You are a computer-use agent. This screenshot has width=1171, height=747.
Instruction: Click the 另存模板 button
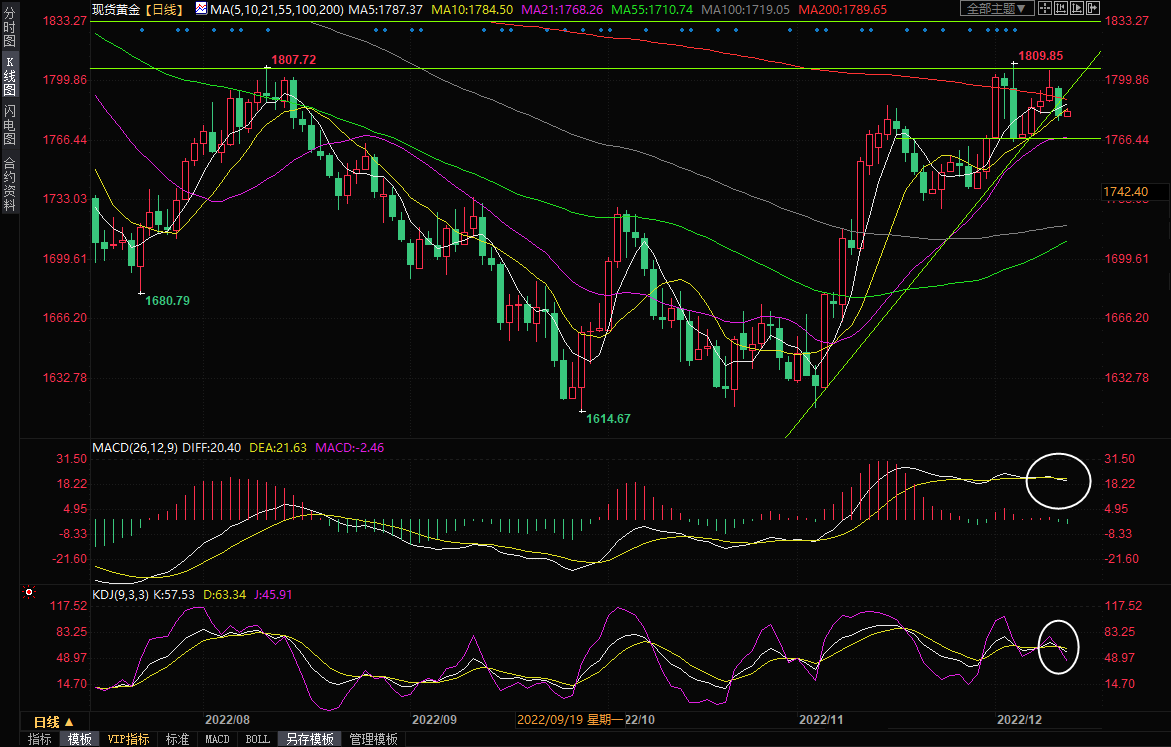click(309, 739)
